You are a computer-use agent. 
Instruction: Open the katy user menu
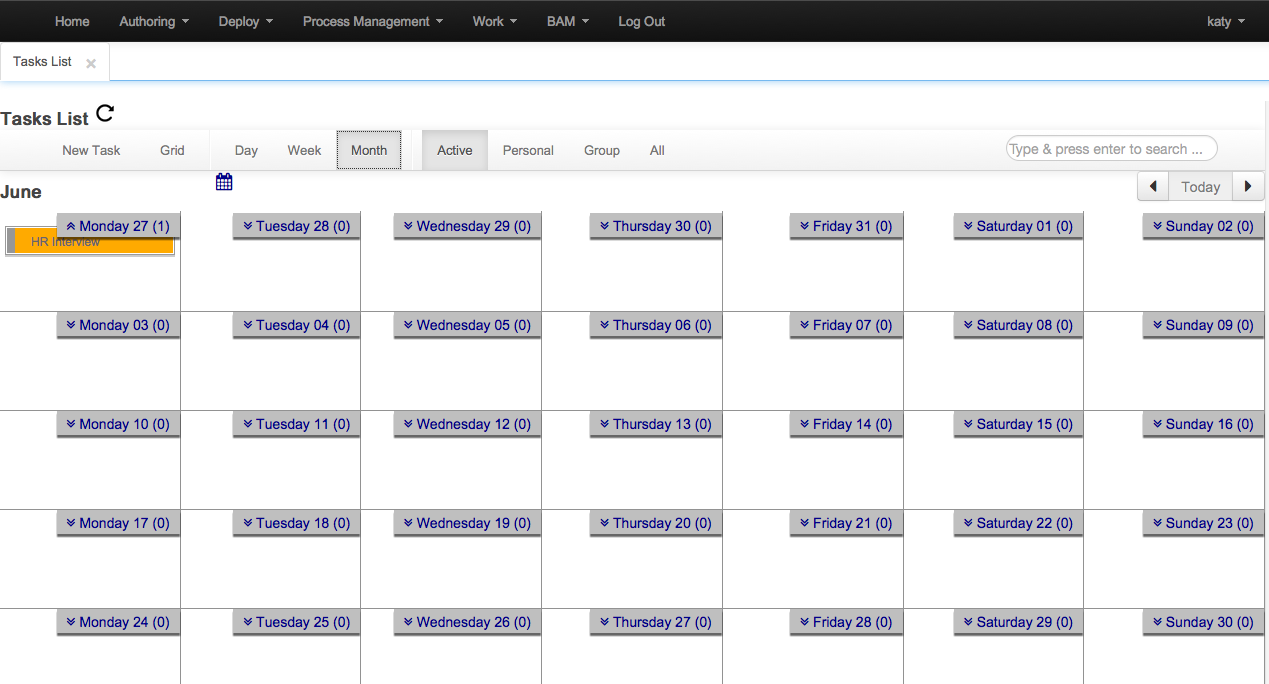click(1225, 21)
